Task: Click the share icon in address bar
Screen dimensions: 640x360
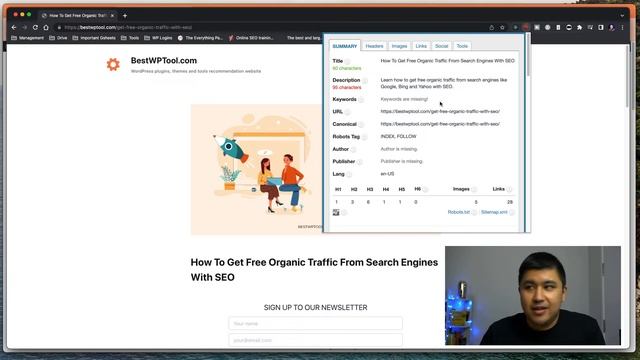Action: (x=491, y=27)
